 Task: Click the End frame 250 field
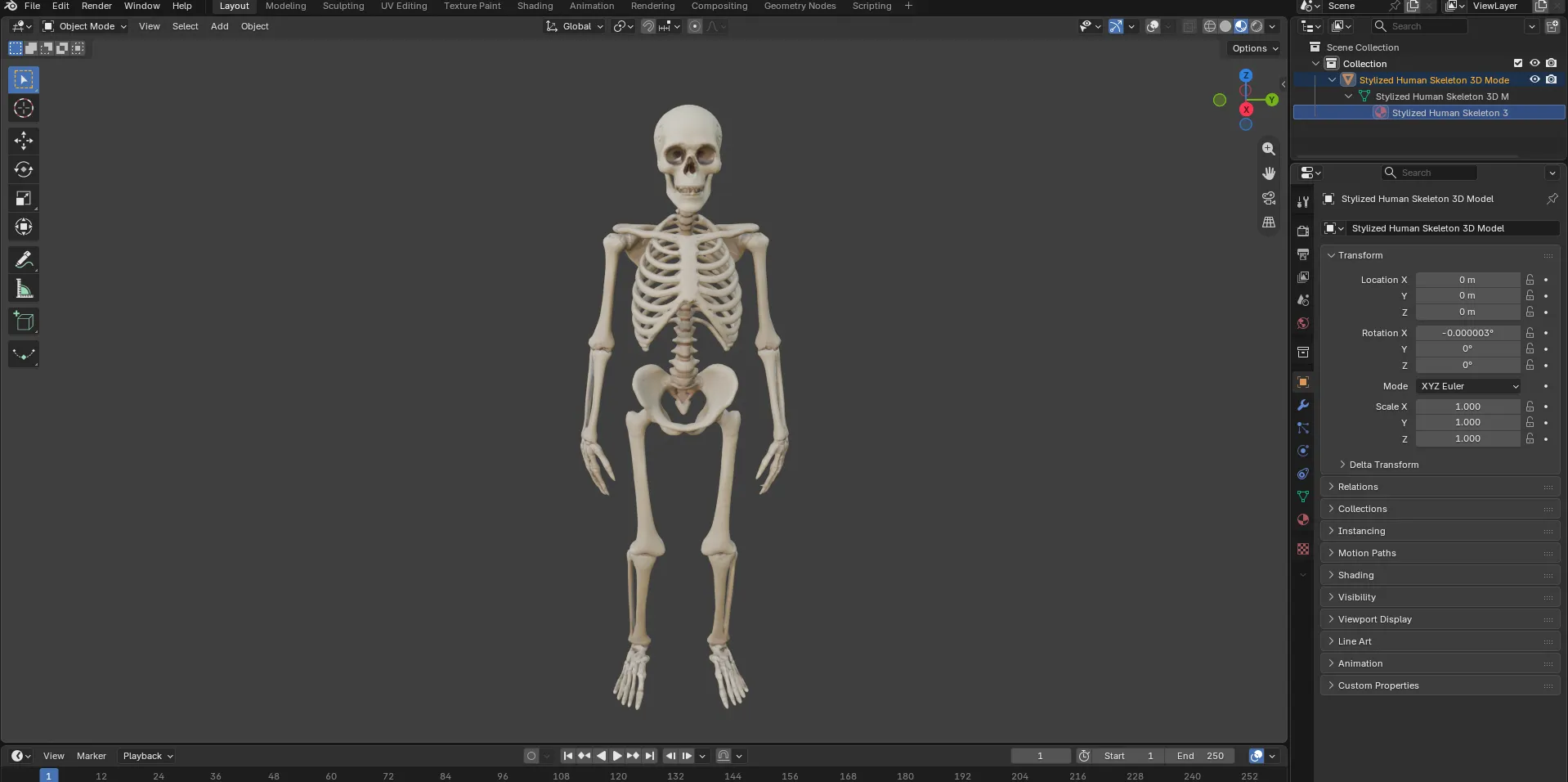click(x=1200, y=756)
